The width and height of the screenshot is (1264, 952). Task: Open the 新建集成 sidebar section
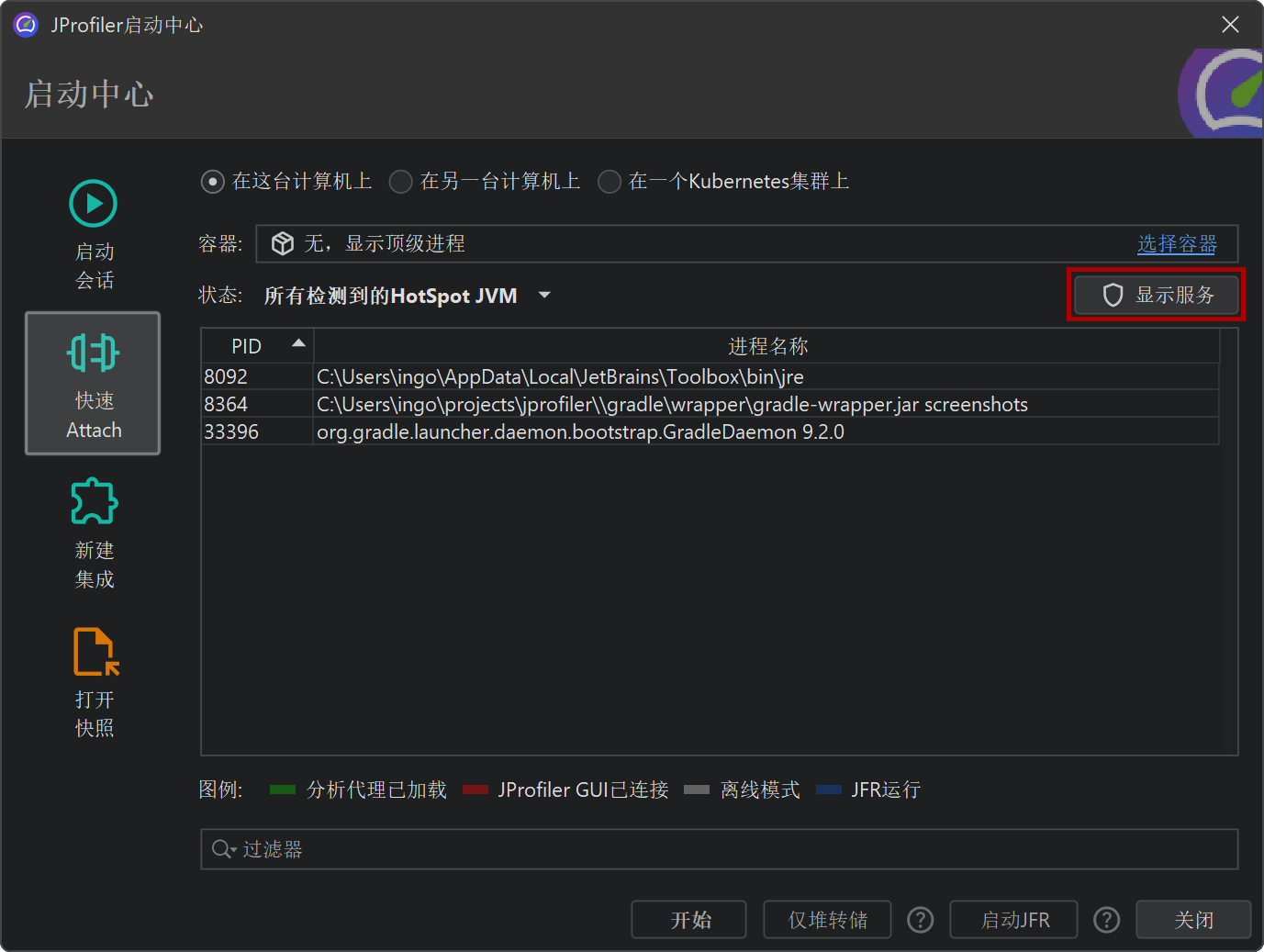click(x=94, y=533)
